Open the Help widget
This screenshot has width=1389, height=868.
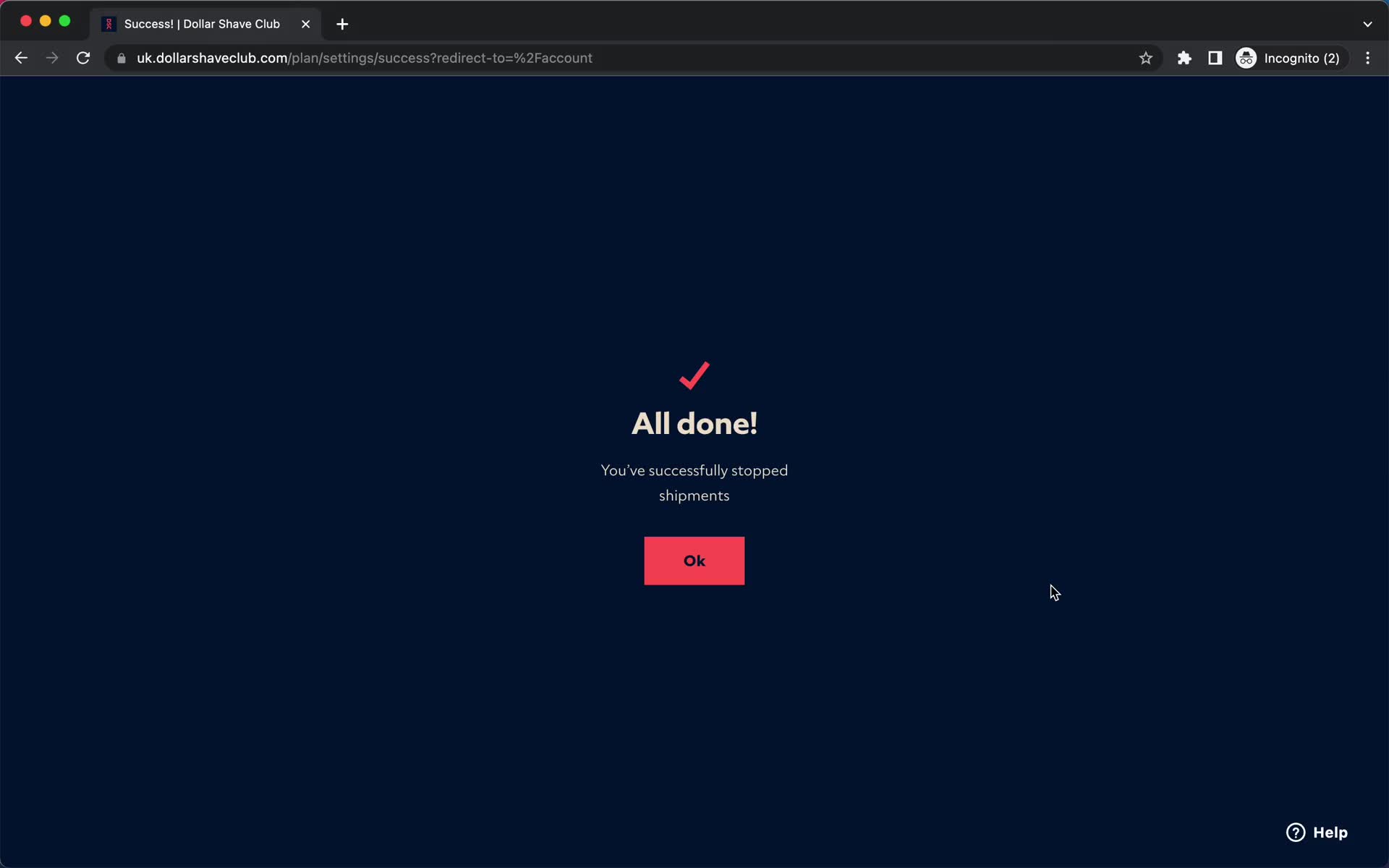[1317, 833]
